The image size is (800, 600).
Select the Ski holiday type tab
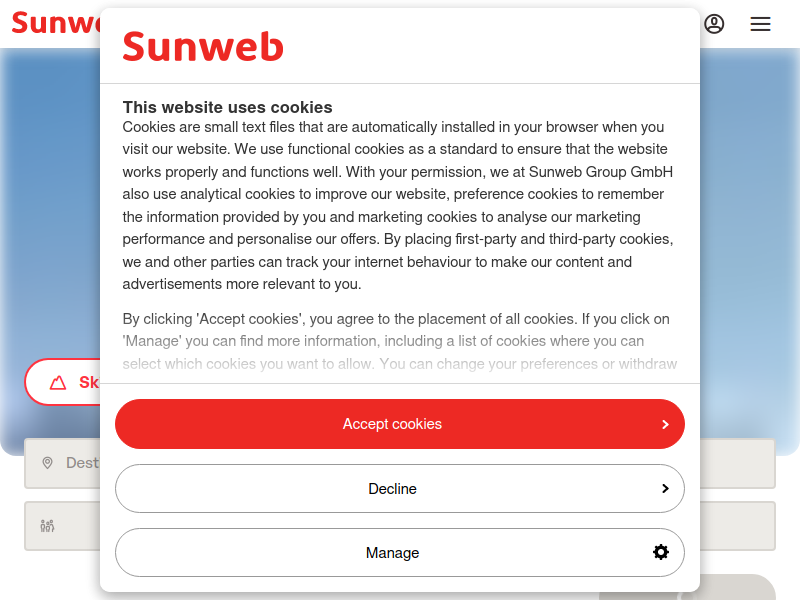click(63, 382)
